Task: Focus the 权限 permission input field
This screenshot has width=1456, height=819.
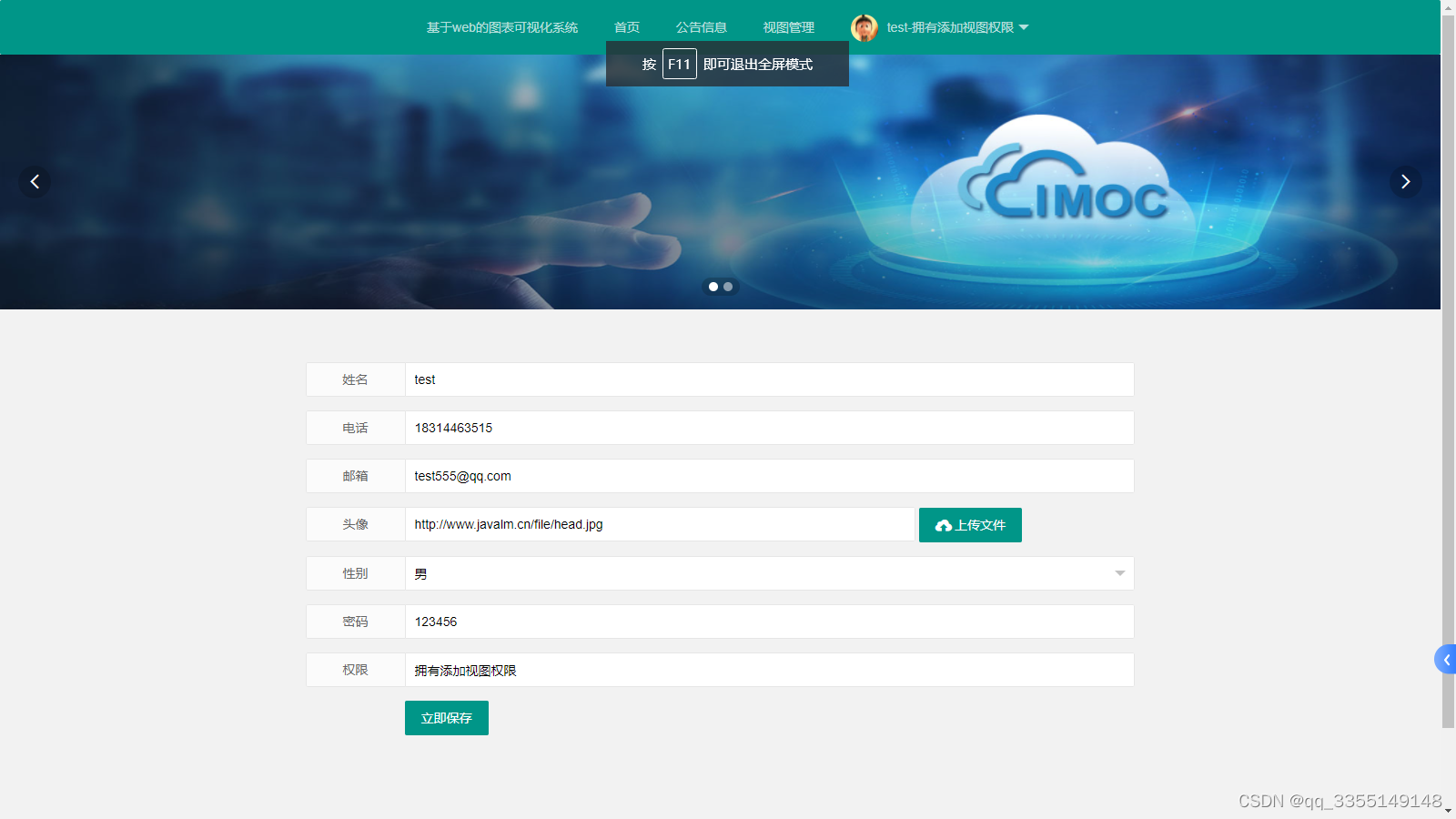Action: (770, 670)
